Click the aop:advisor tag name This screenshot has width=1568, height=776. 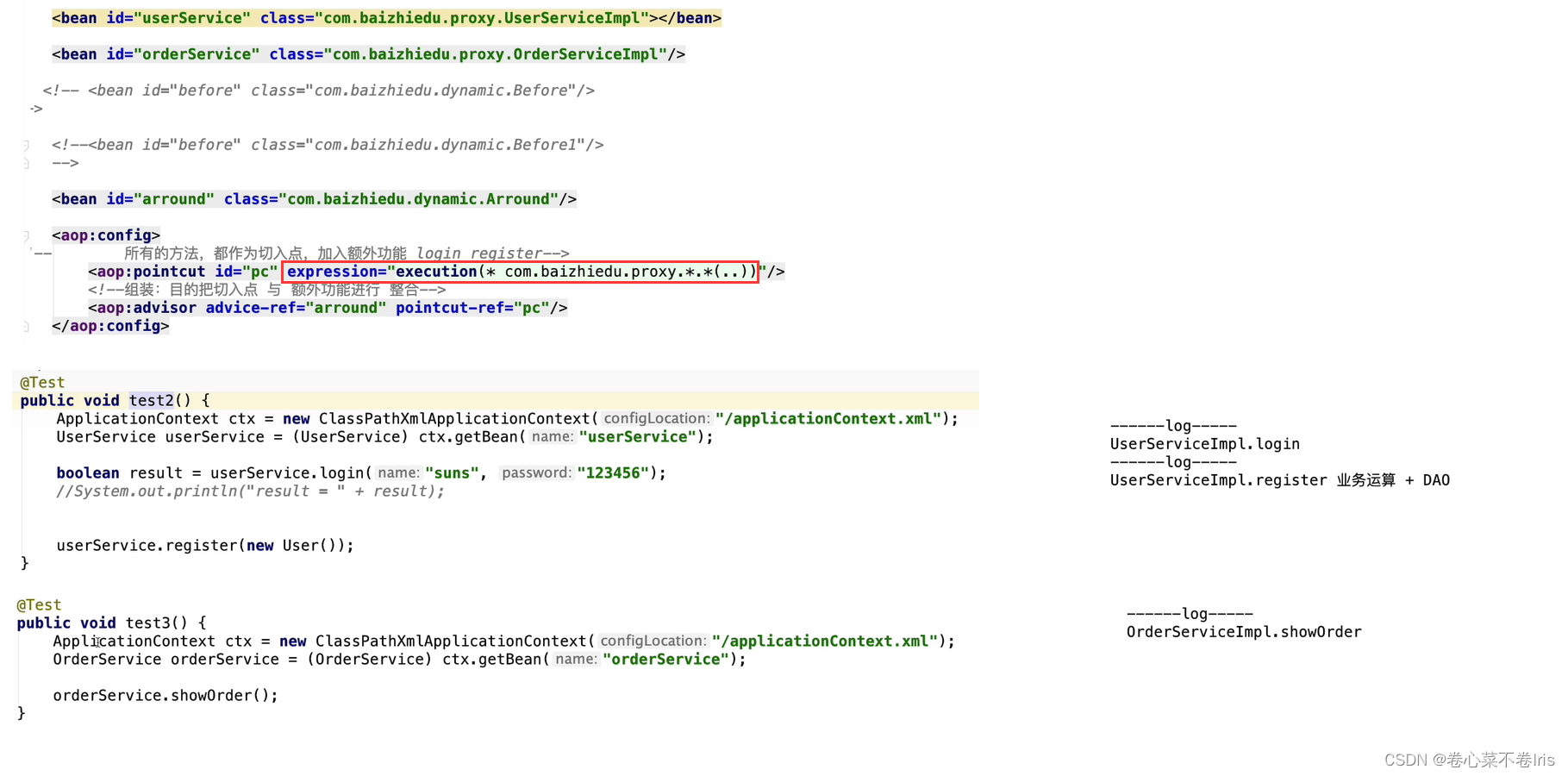(x=147, y=308)
